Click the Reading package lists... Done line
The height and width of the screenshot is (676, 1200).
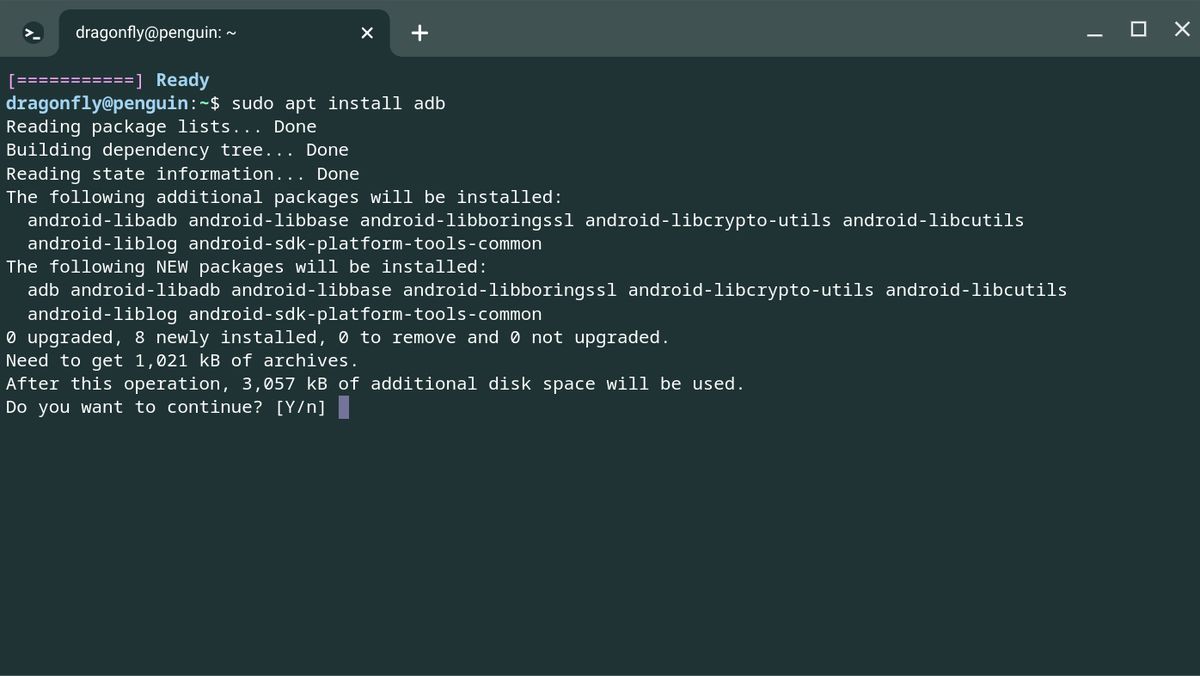(x=161, y=127)
